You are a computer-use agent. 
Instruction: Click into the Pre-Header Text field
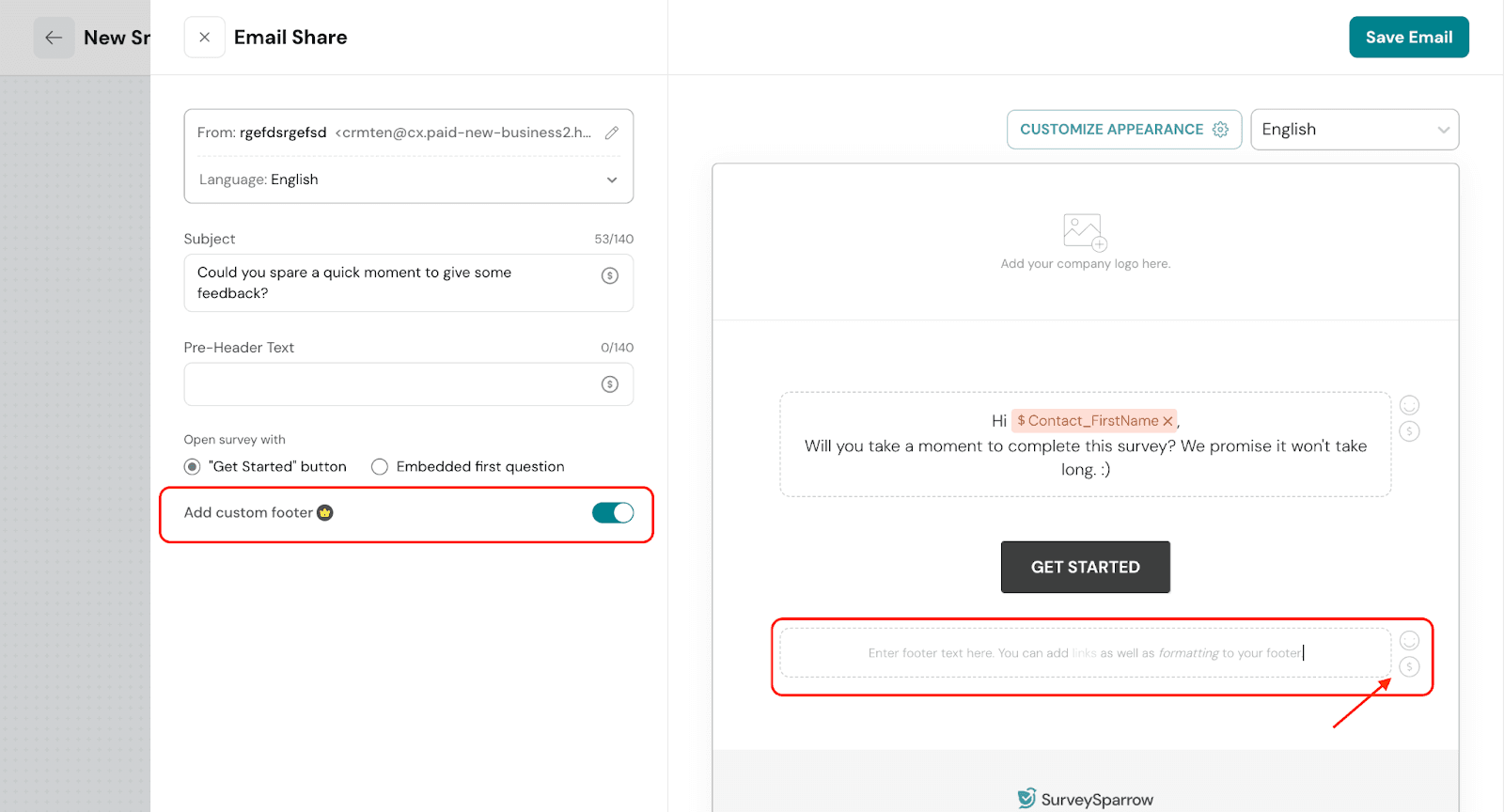[395, 384]
